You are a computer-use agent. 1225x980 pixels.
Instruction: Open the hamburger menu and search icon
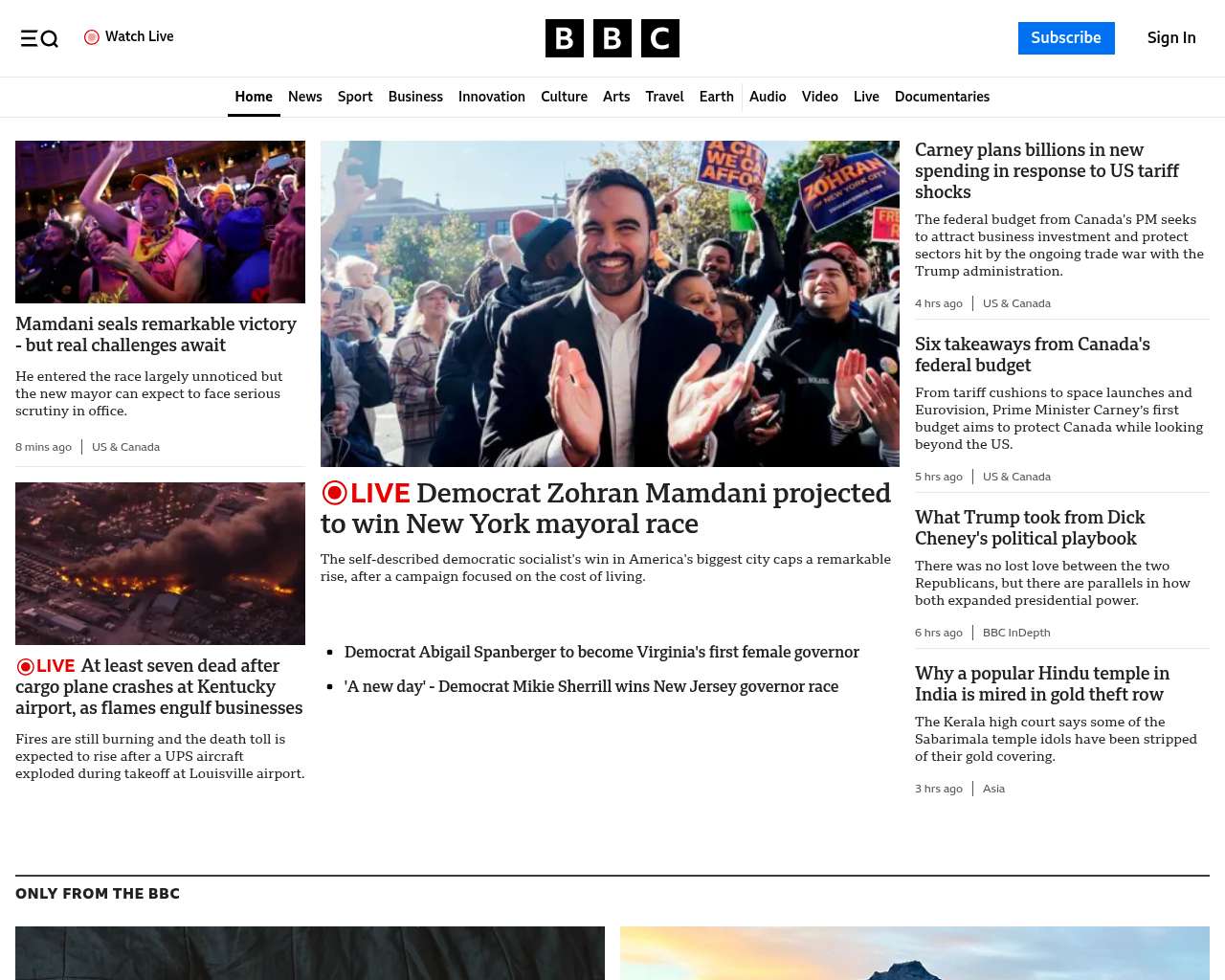tap(39, 38)
